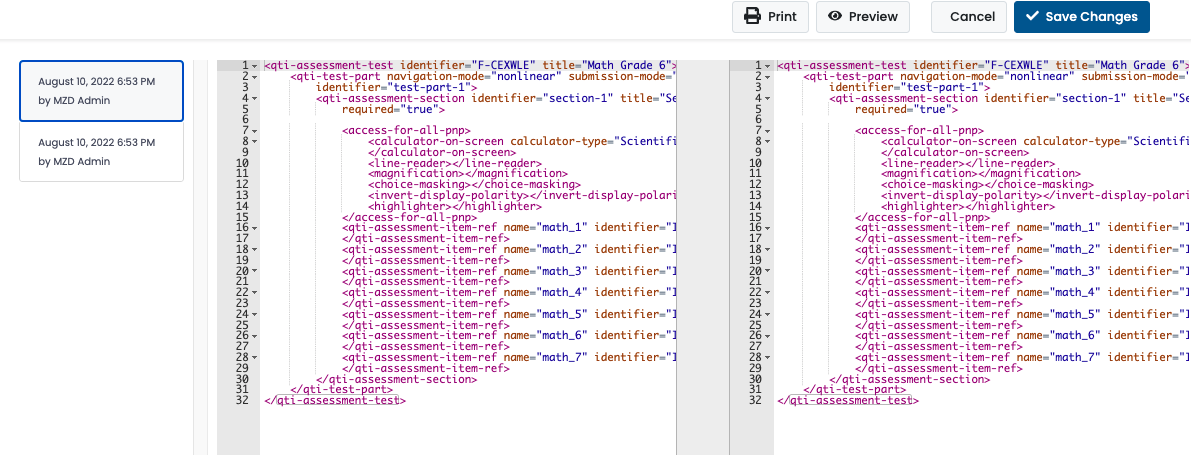Screen dimensions: 1191x455
Task: Click line number 32 in left editor gutter
Action: click(243, 400)
